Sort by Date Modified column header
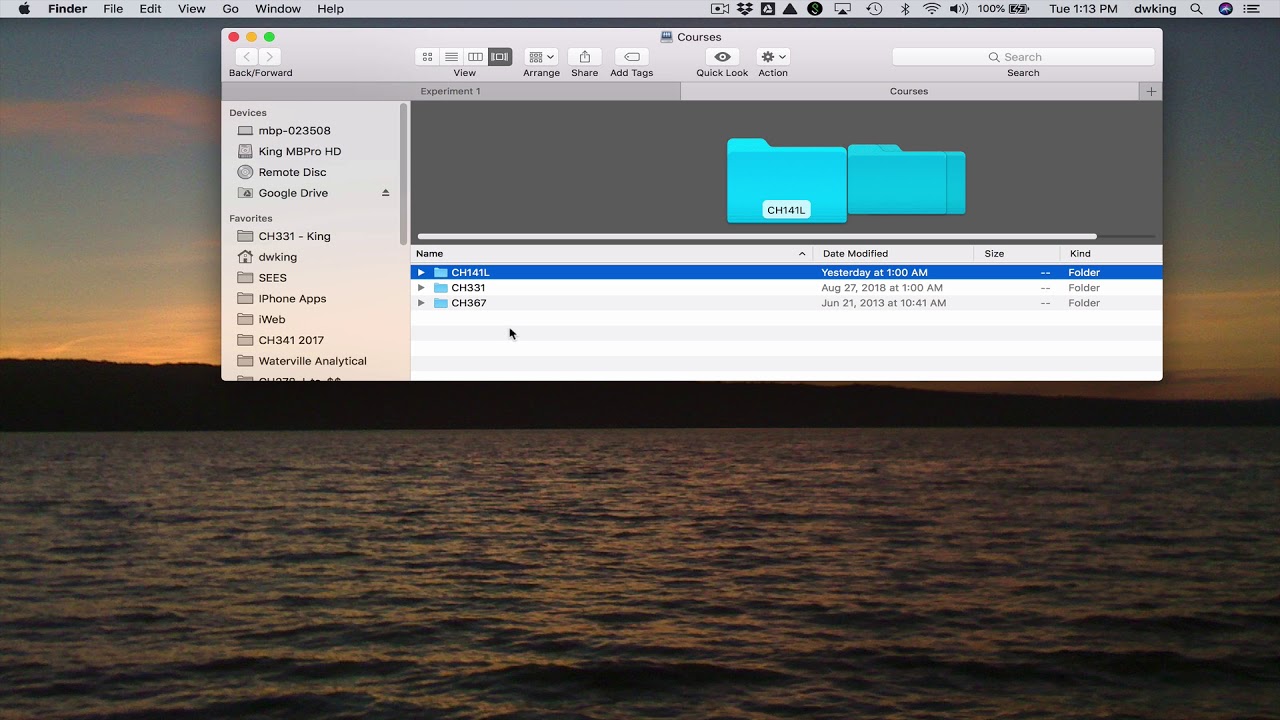 (x=893, y=254)
